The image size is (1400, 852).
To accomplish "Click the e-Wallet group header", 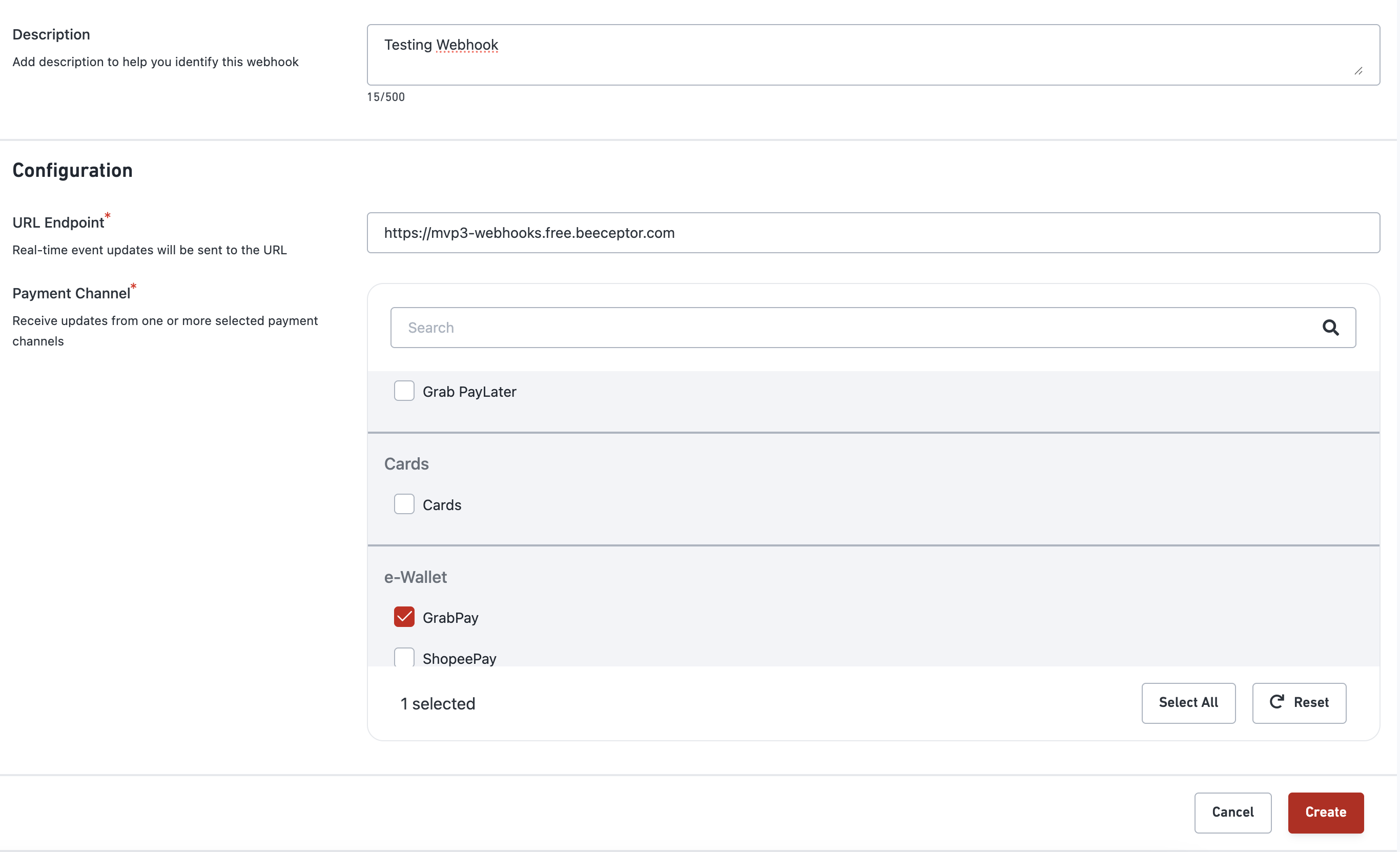I will tap(416, 577).
